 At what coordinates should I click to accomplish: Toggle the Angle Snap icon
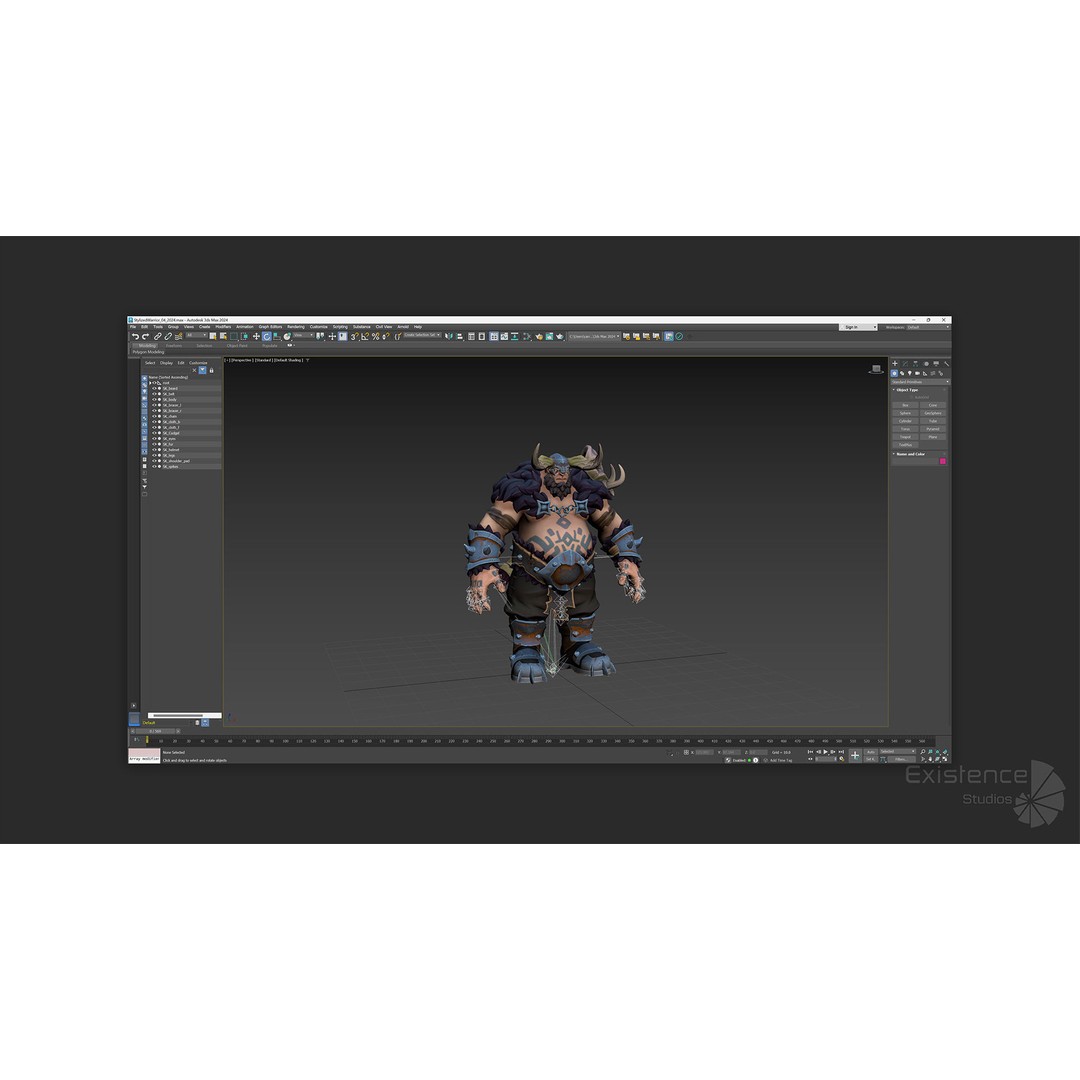click(365, 336)
